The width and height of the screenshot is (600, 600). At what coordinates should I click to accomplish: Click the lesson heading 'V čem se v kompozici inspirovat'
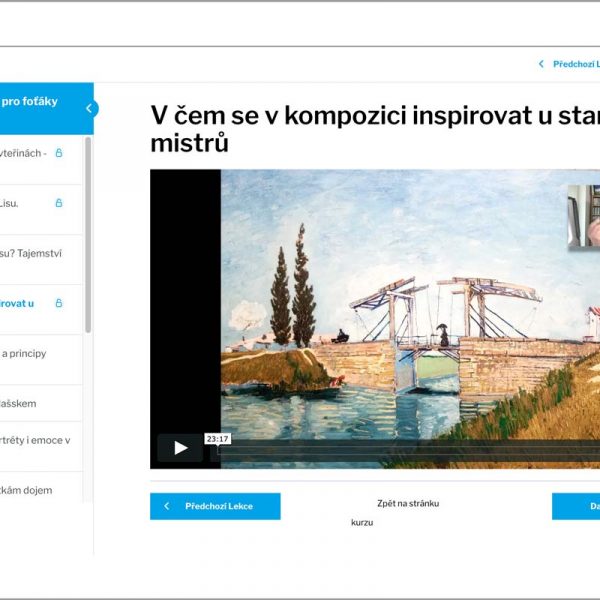[x=375, y=129]
